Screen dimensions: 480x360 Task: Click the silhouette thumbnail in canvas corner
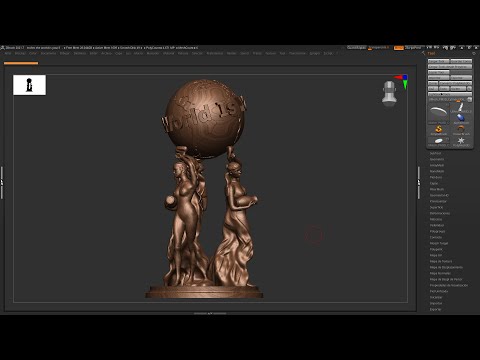point(29,85)
